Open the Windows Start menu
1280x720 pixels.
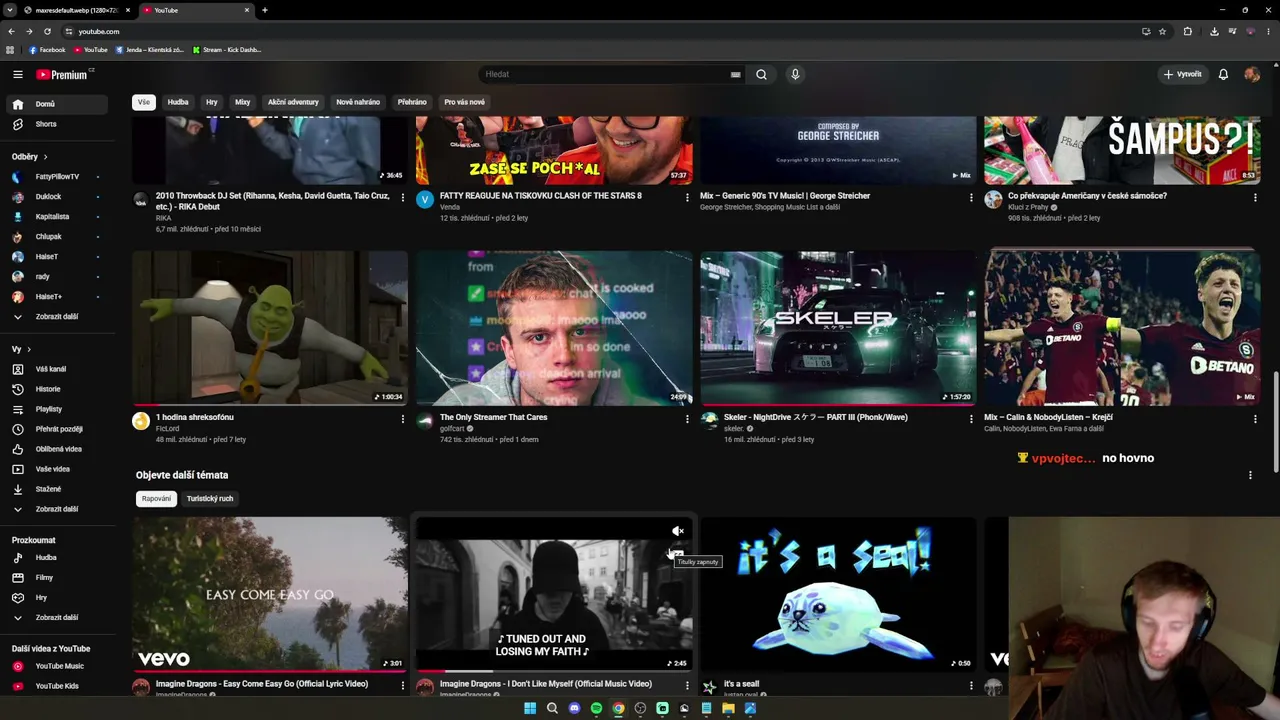[x=530, y=708]
